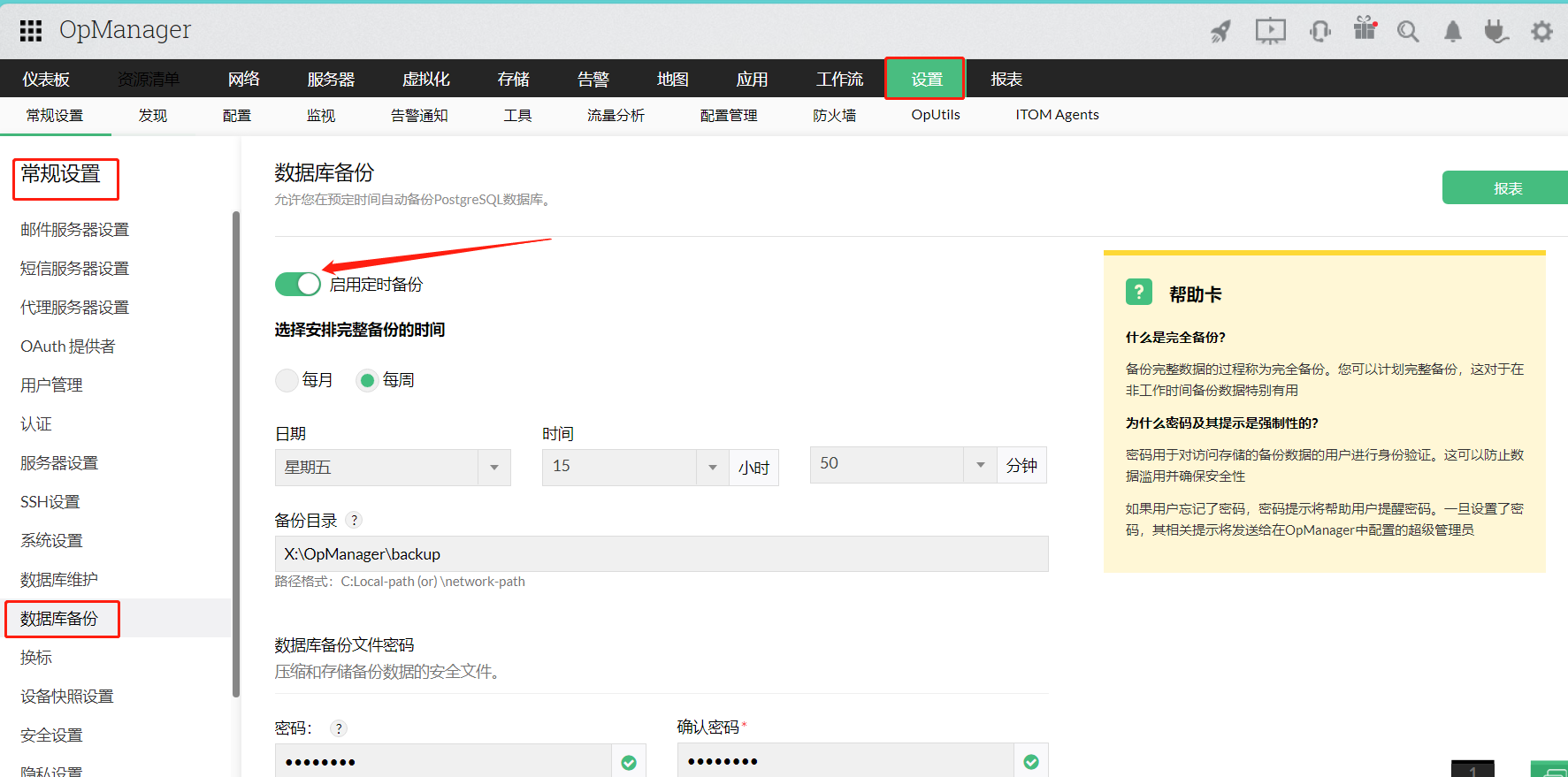Screen dimensions: 1568x777
Task: Open 数据库维护 in the sidebar
Action: (x=59, y=580)
